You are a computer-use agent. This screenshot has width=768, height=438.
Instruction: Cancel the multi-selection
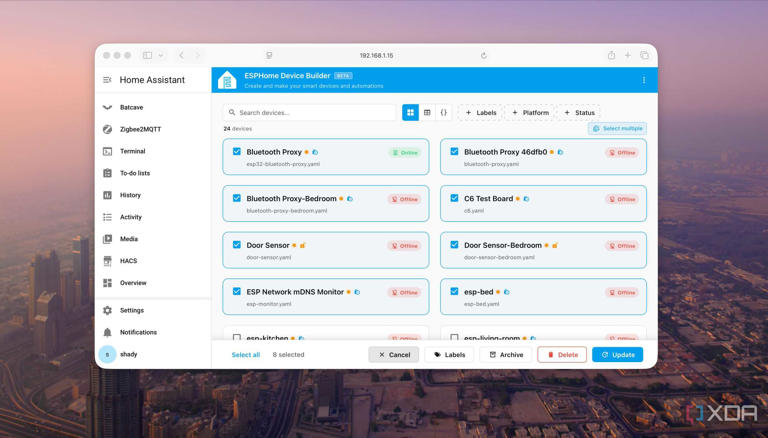[394, 355]
